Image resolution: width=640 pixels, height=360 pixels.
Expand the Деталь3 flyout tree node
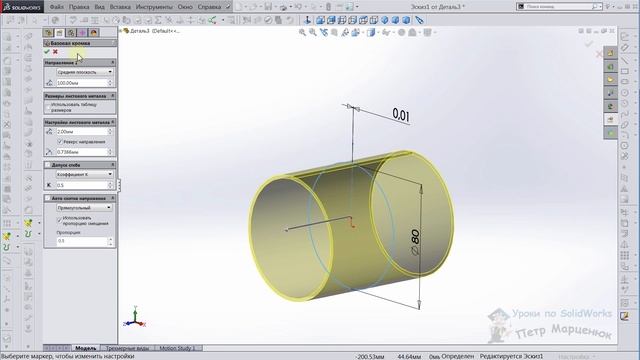(120, 31)
